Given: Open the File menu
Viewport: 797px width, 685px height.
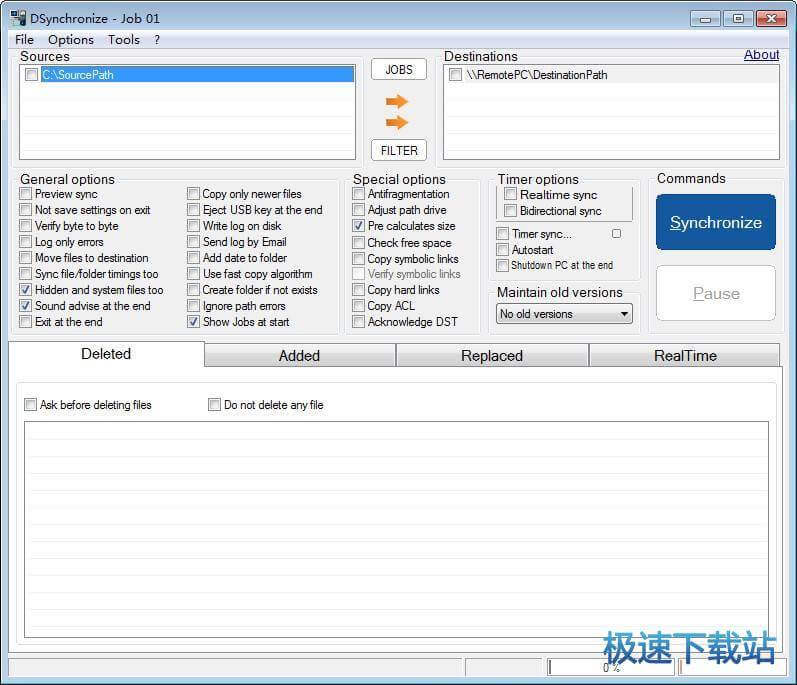Looking at the screenshot, I should pos(25,40).
